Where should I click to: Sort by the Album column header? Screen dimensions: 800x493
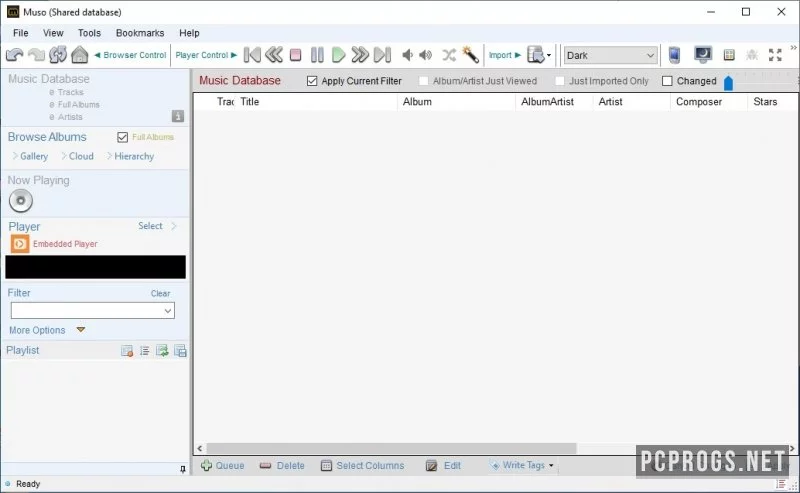(417, 102)
